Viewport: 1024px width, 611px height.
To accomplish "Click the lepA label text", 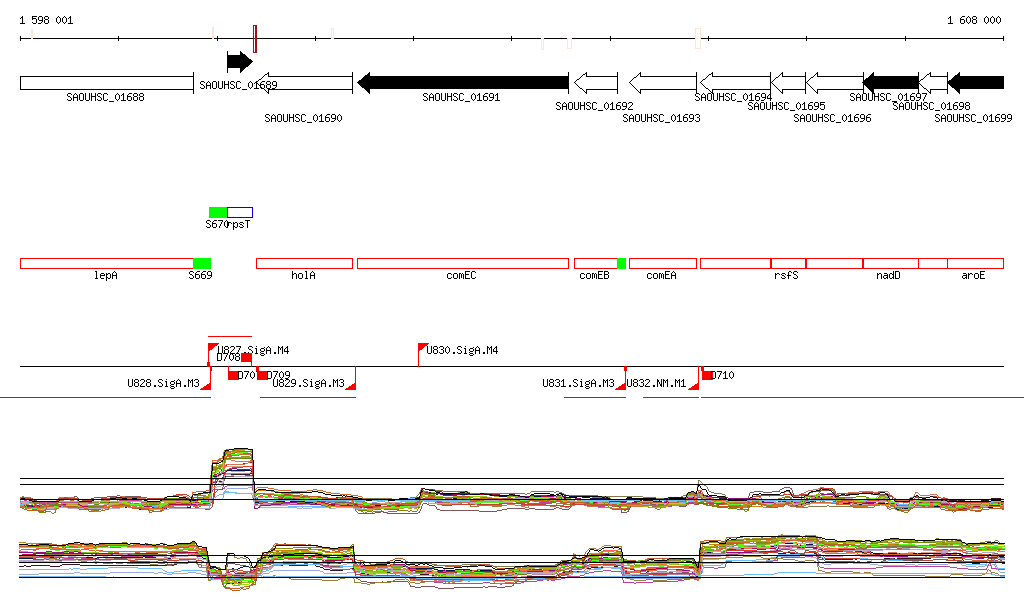I will click(x=106, y=275).
